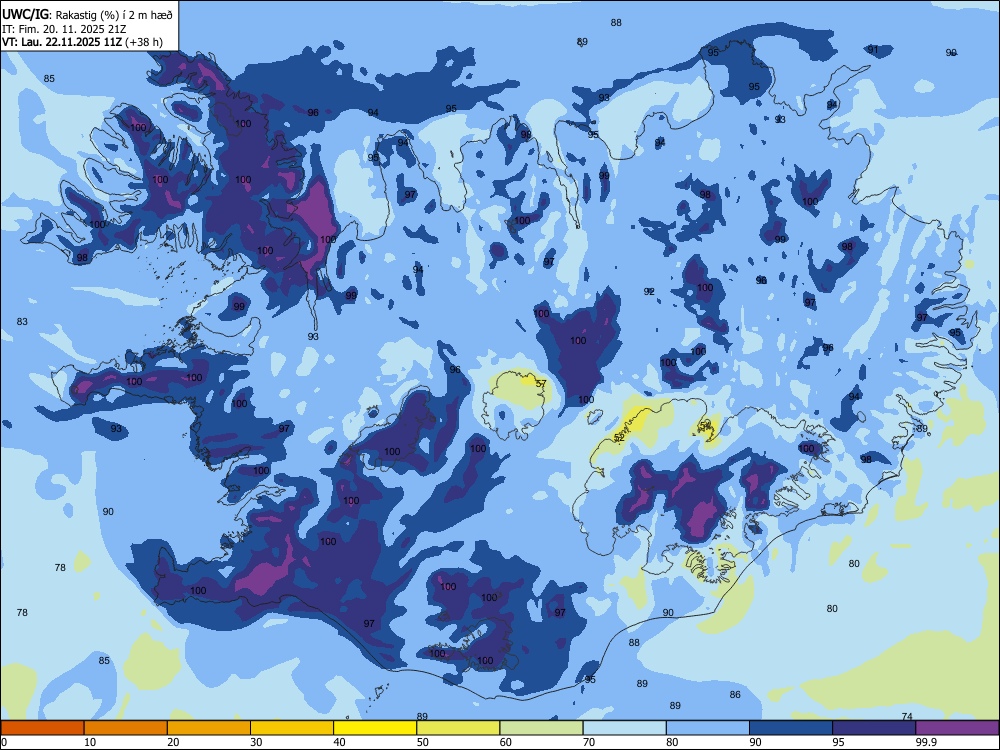This screenshot has width=1000, height=750.
Task: Click the light green 60–70 legend swatch
Action: click(x=541, y=728)
